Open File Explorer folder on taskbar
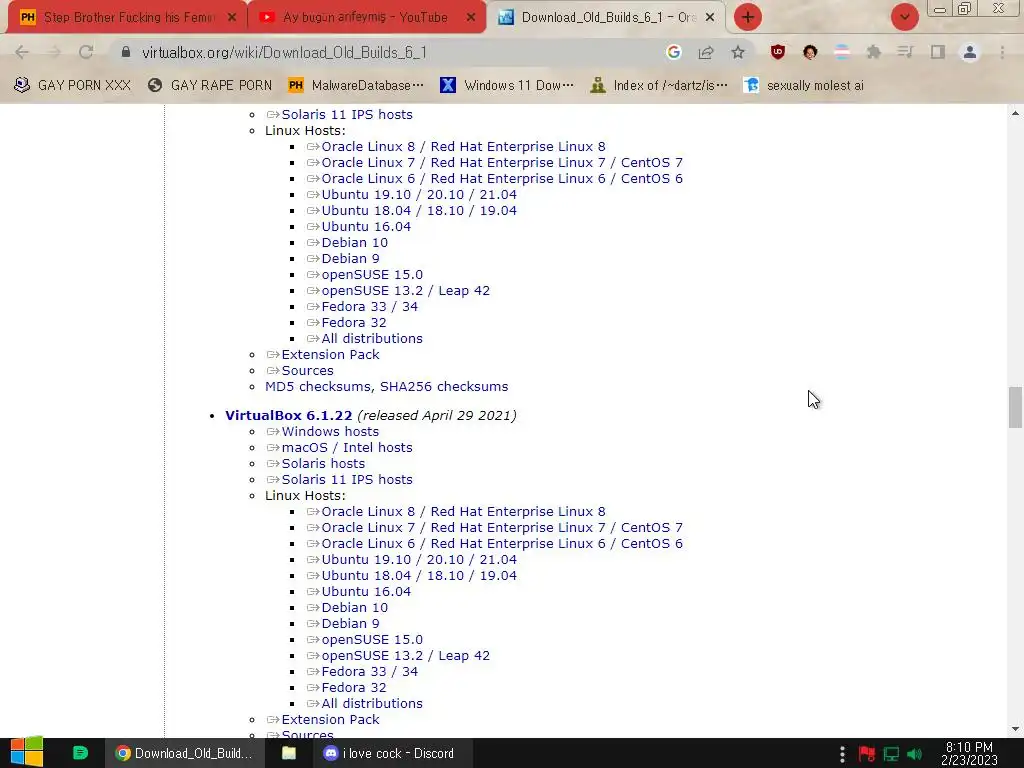 coord(289,753)
